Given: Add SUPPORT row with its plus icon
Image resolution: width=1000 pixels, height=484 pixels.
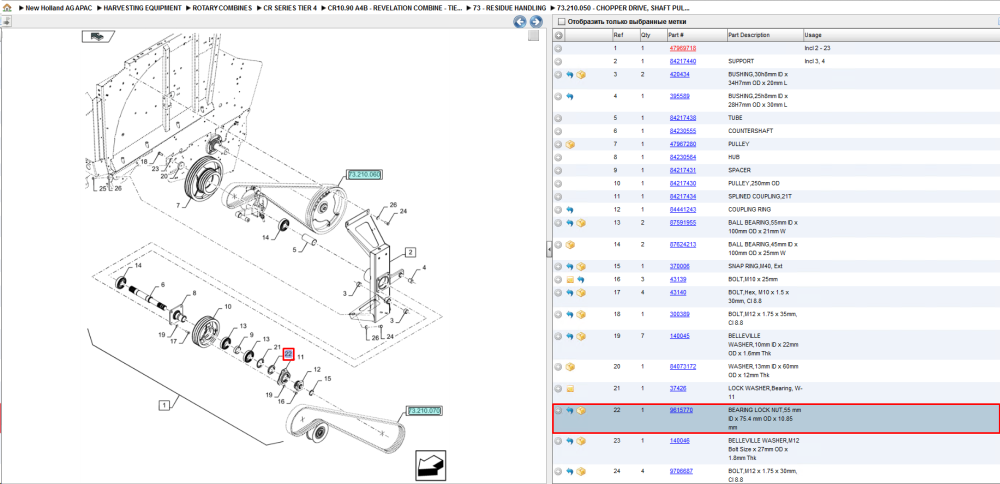Looking at the screenshot, I should coord(558,62).
